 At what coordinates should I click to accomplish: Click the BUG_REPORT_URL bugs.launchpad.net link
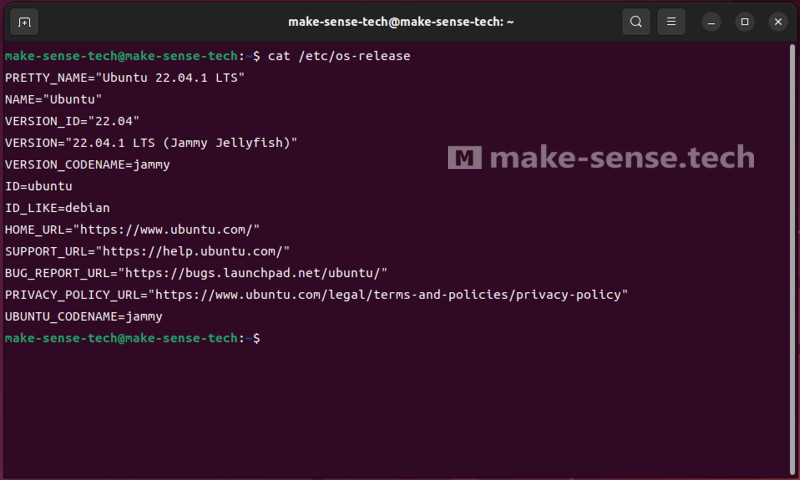[x=253, y=273]
